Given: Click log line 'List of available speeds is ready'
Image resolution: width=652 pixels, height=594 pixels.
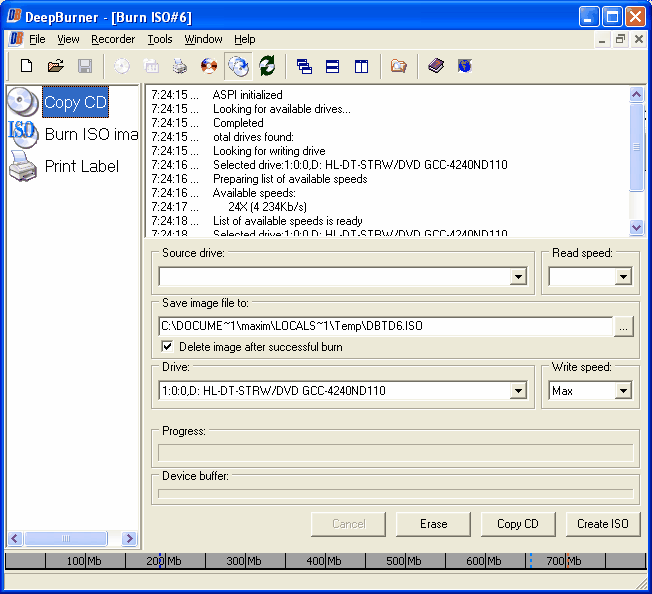Looking at the screenshot, I should [288, 221].
